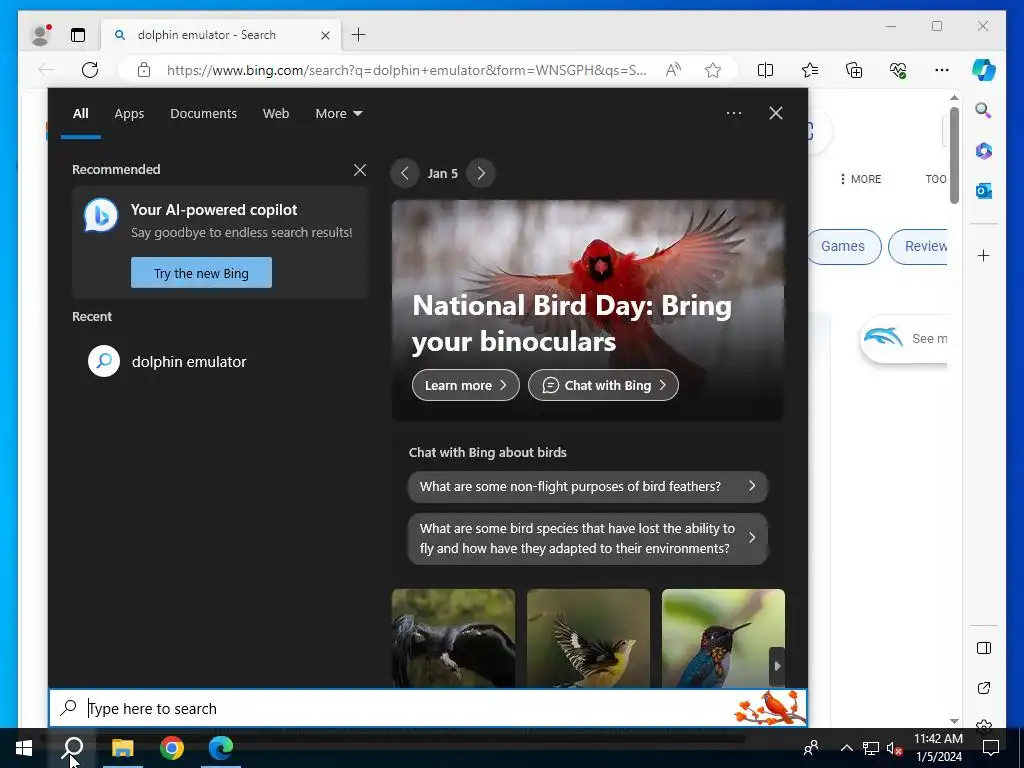Open Browser essentials heart icon
The width and height of the screenshot is (1024, 768).
(x=898, y=70)
